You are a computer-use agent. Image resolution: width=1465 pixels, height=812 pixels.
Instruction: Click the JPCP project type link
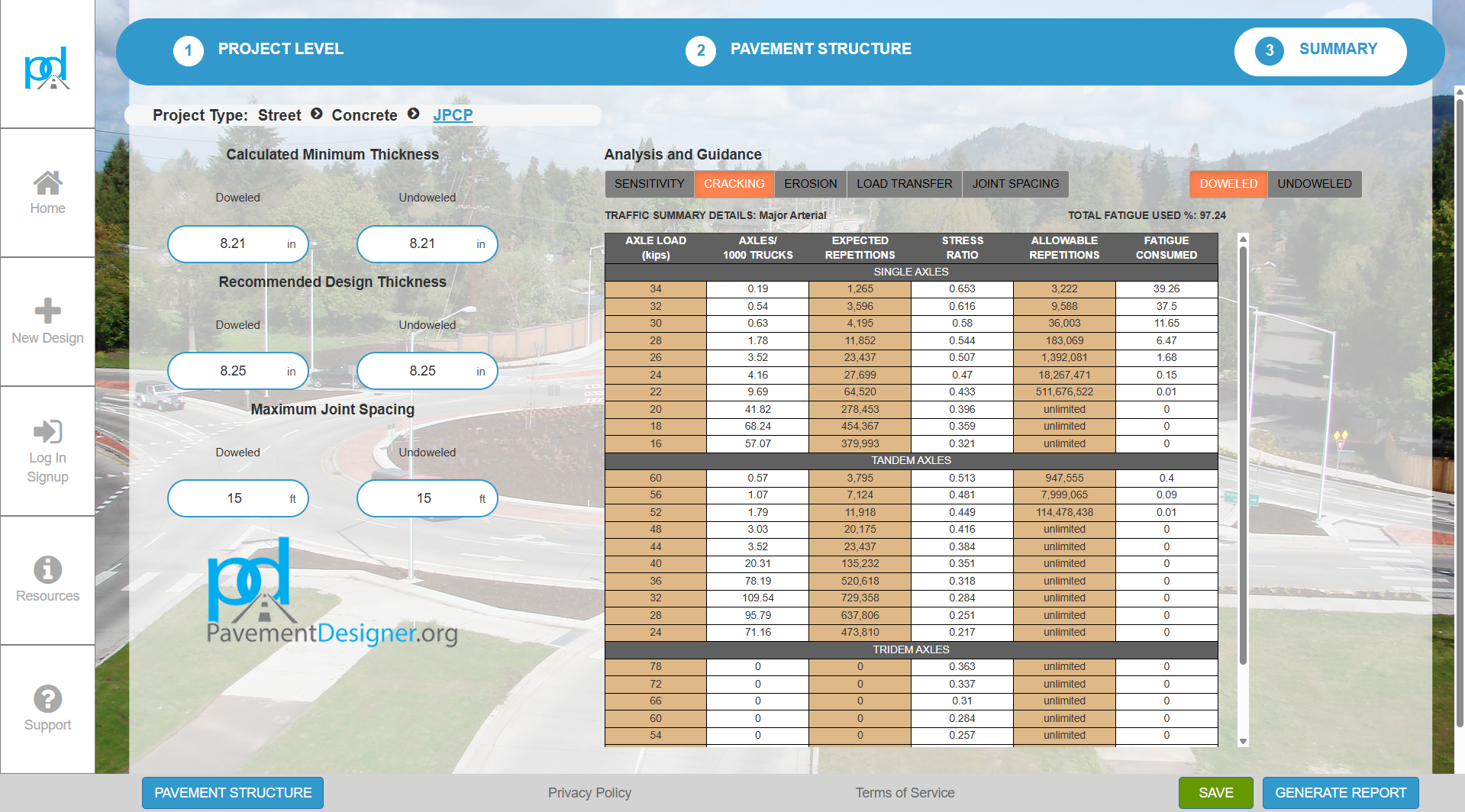(453, 115)
